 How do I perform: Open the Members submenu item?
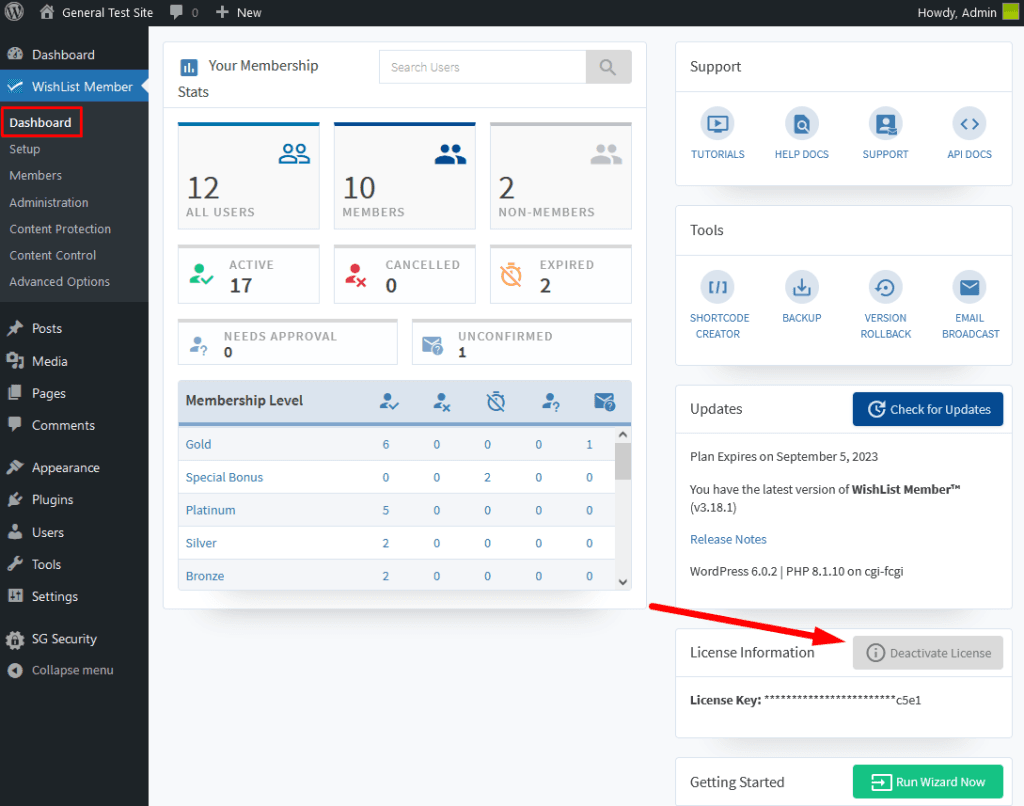click(35, 175)
